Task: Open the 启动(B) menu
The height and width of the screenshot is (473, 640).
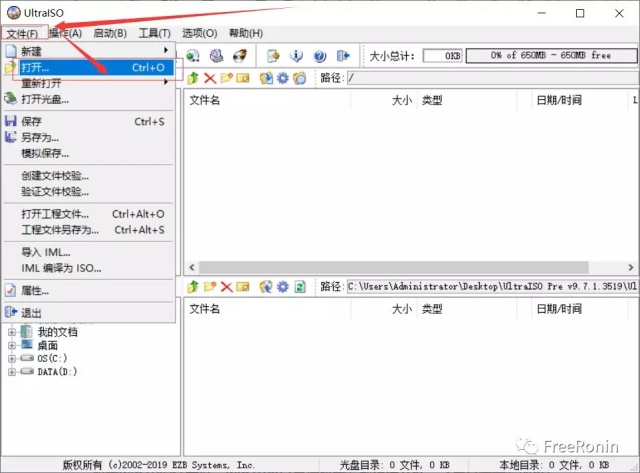Action: [110, 33]
